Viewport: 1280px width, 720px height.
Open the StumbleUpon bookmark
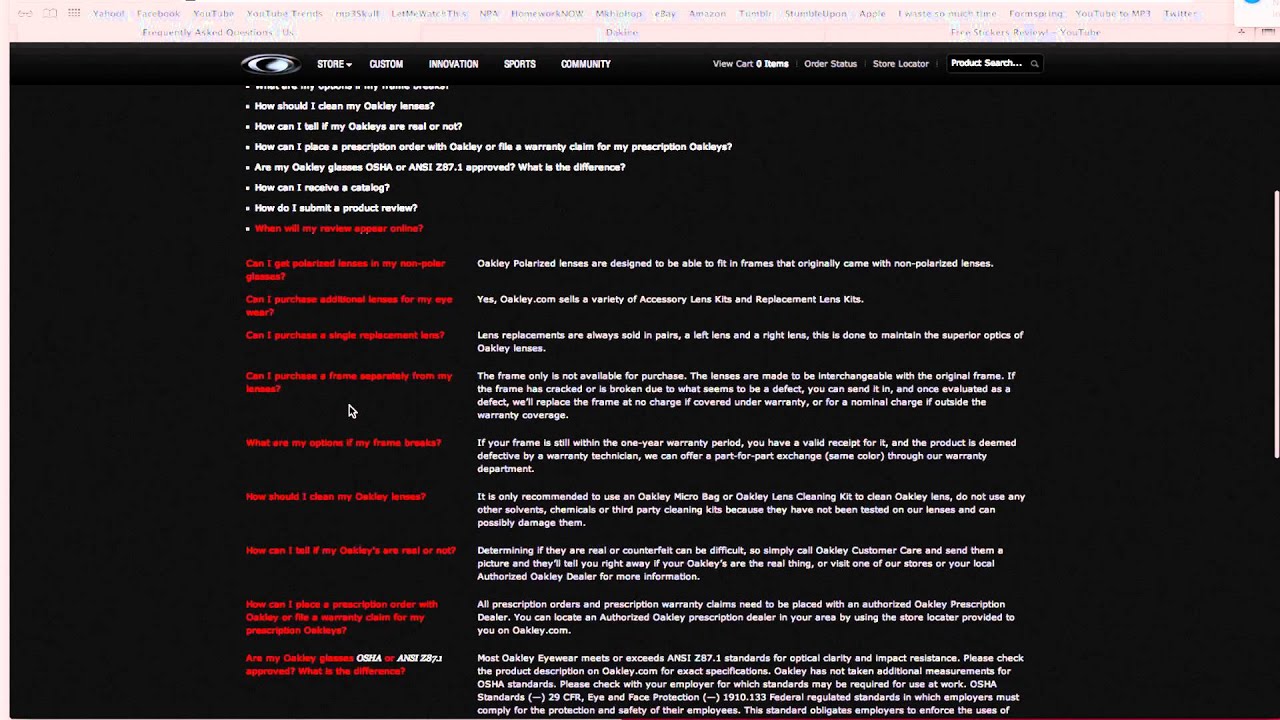point(815,14)
